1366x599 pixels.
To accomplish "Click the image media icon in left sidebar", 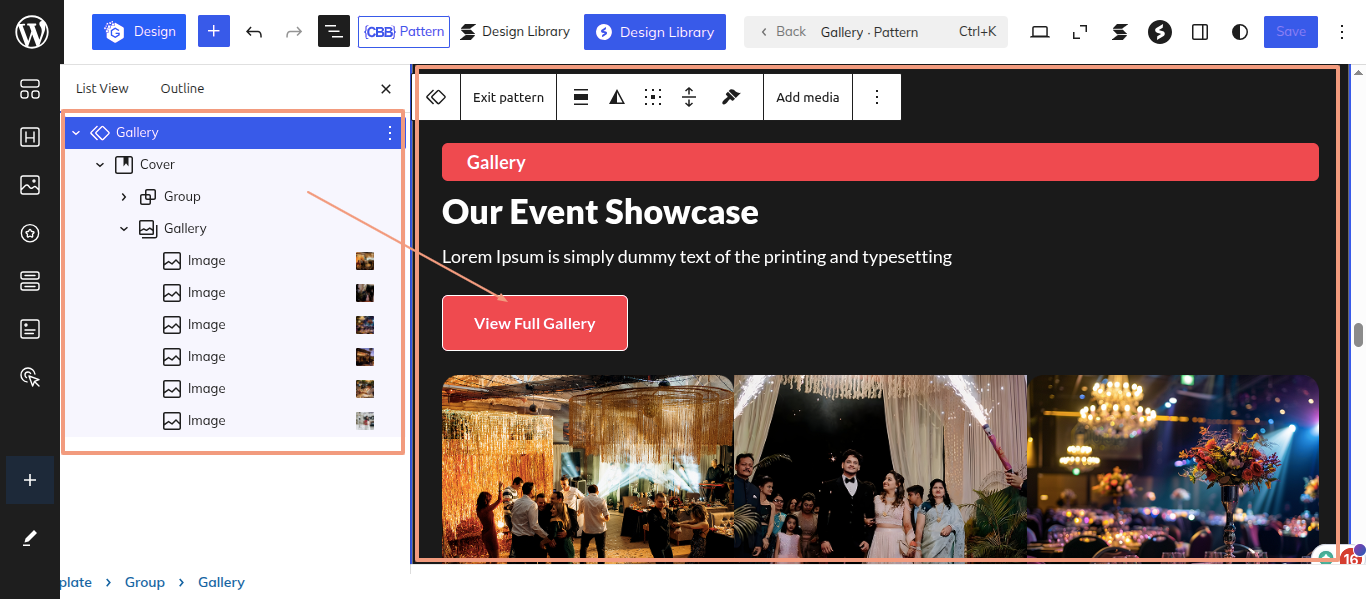I will pos(30,185).
